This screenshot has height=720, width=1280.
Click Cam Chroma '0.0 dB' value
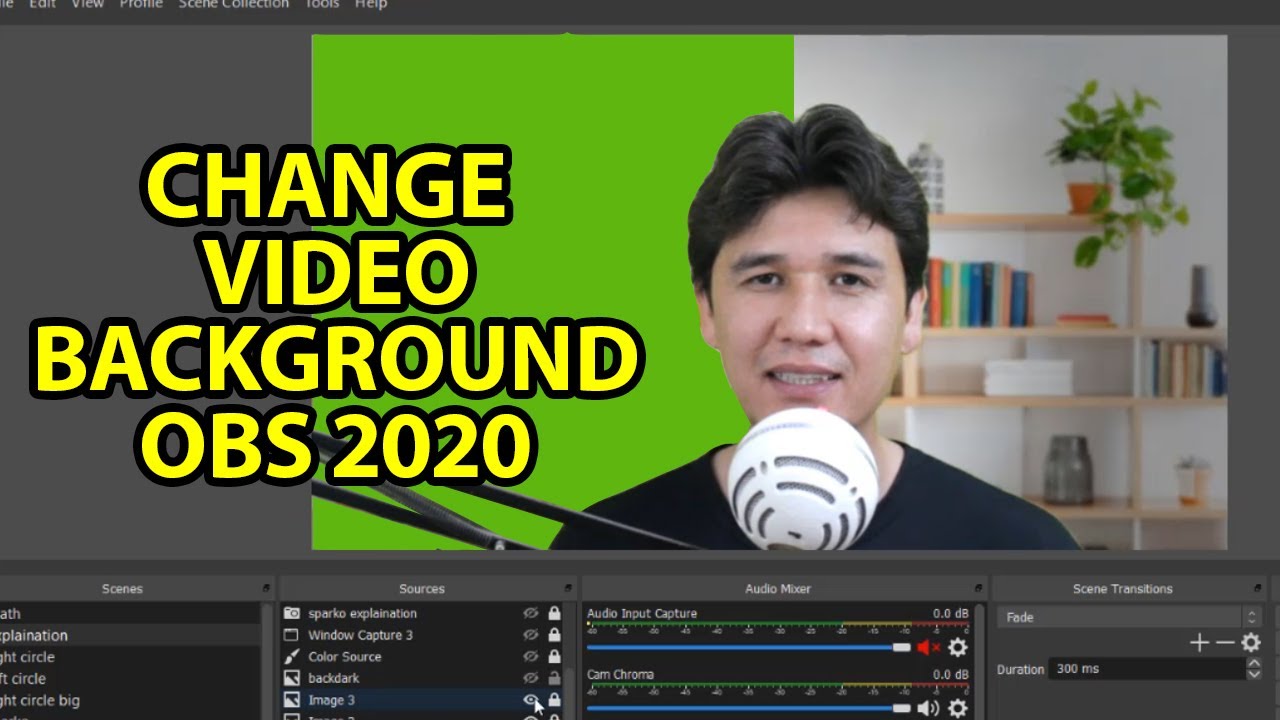[x=949, y=675]
